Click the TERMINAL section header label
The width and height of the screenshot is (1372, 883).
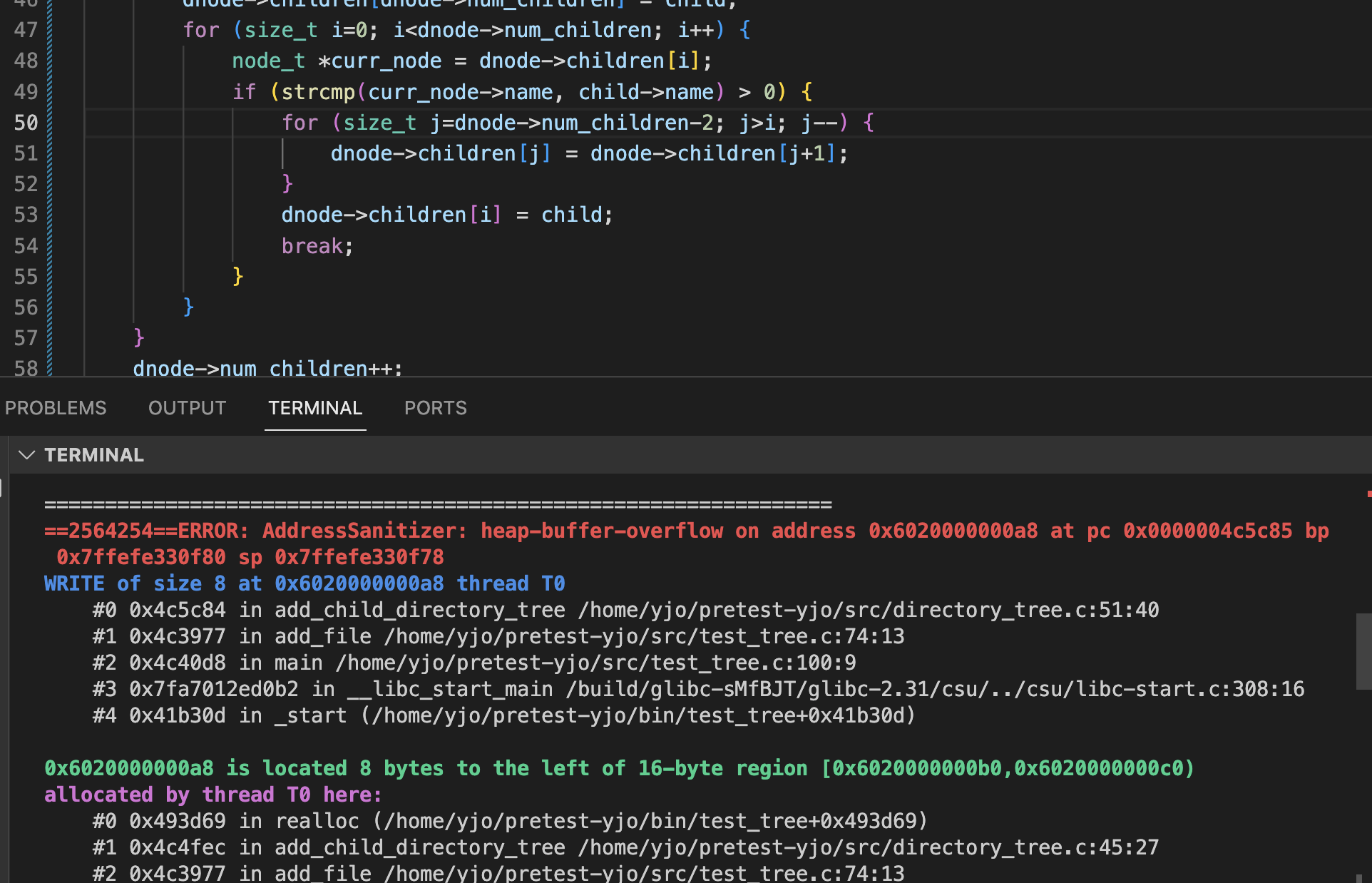point(94,455)
